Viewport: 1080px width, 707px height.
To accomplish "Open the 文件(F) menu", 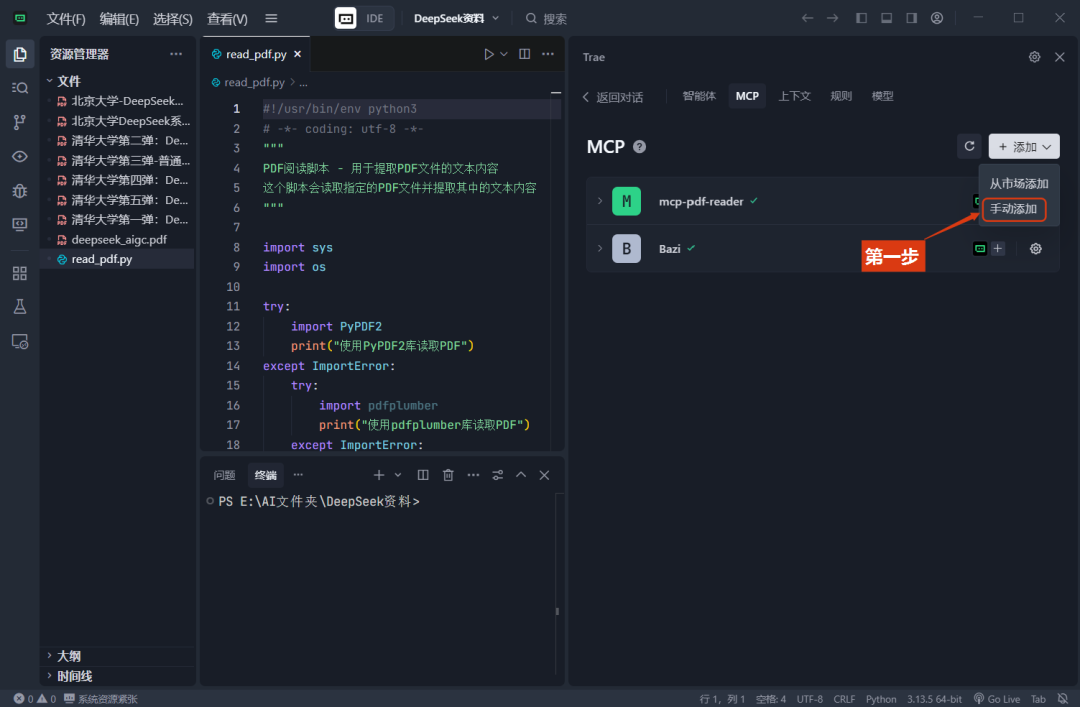I will (66, 19).
